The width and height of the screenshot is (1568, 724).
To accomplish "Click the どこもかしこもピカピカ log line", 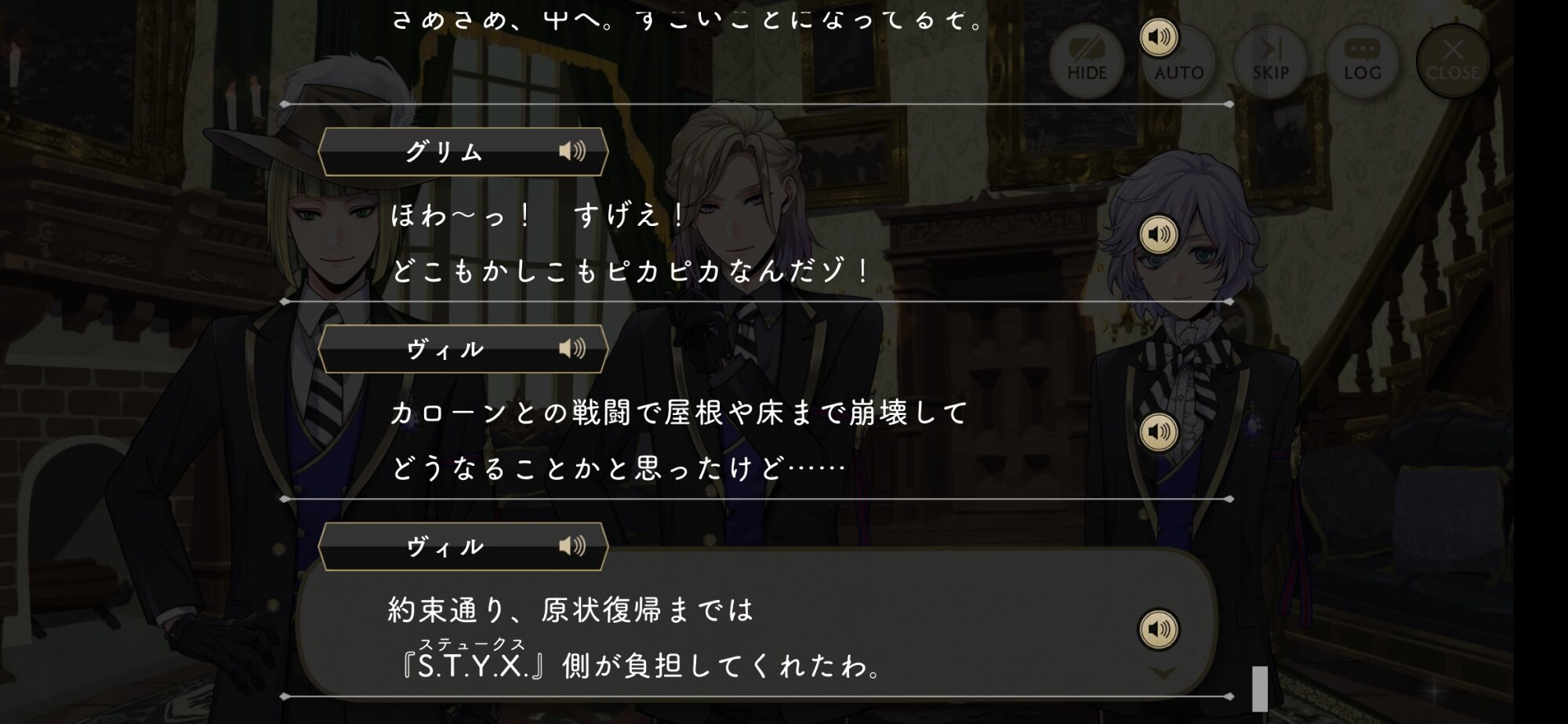I will pos(631,271).
